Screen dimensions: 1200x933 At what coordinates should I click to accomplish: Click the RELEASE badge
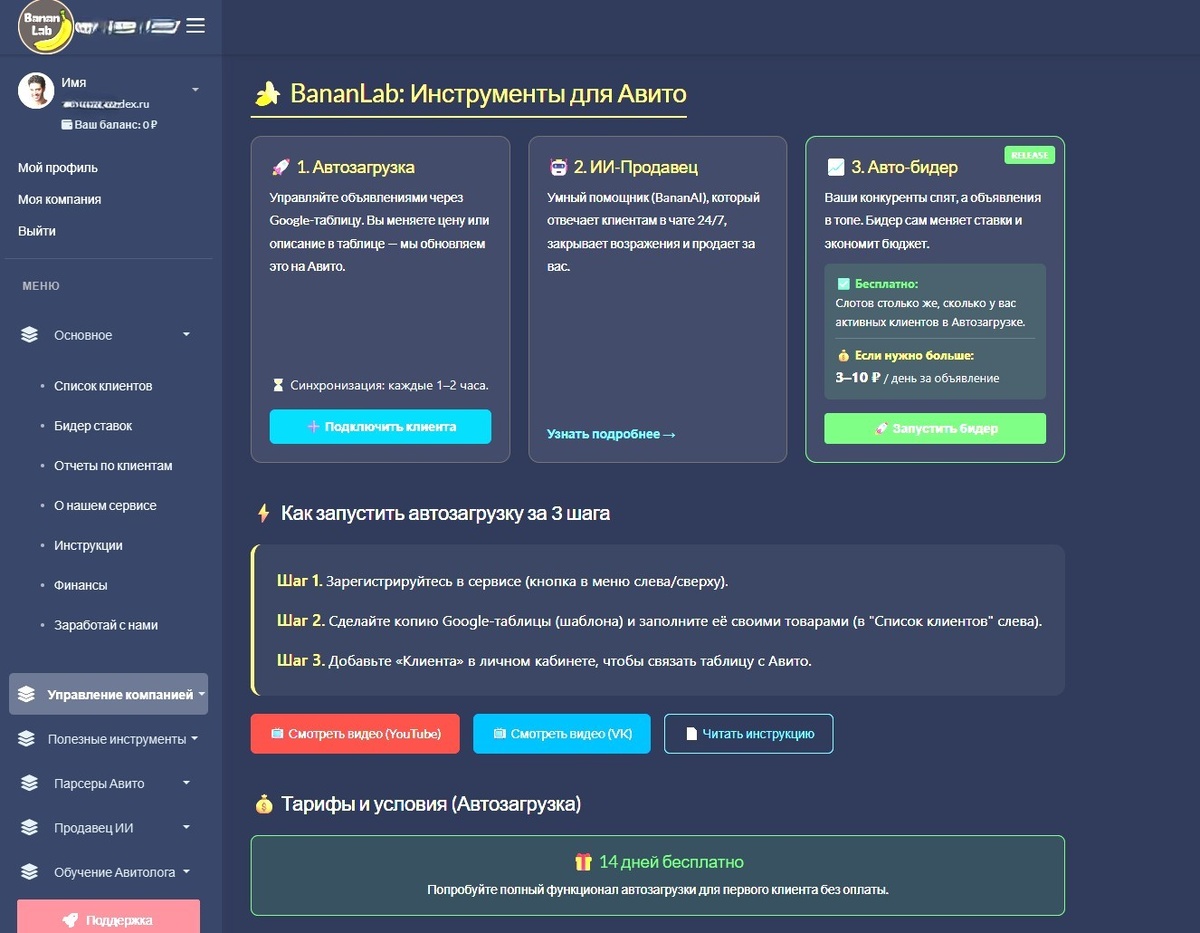pyautogui.click(x=1029, y=155)
